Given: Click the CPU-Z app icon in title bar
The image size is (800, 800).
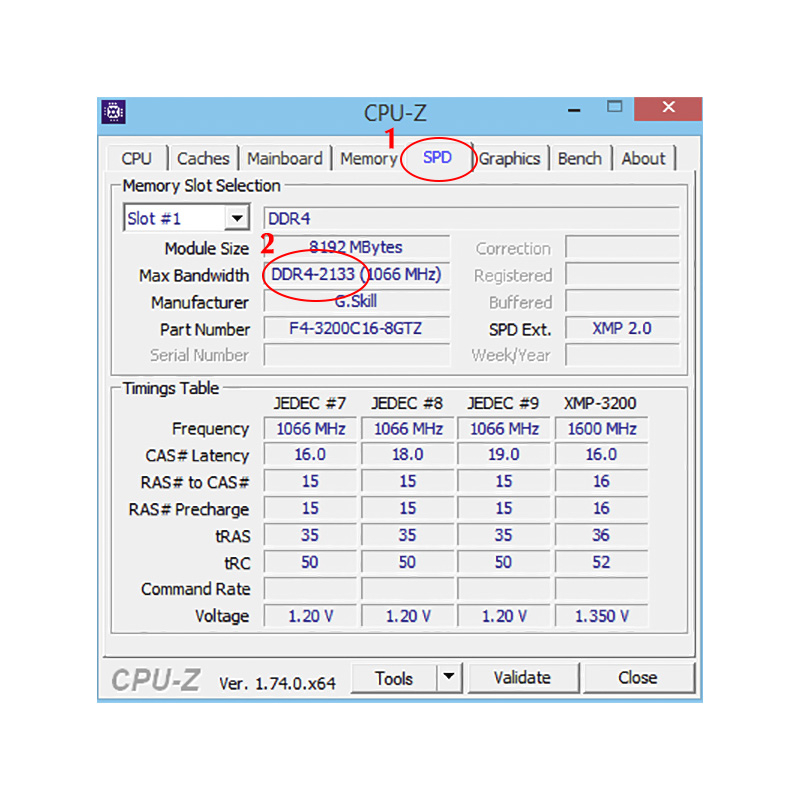Looking at the screenshot, I should pyautogui.click(x=114, y=111).
